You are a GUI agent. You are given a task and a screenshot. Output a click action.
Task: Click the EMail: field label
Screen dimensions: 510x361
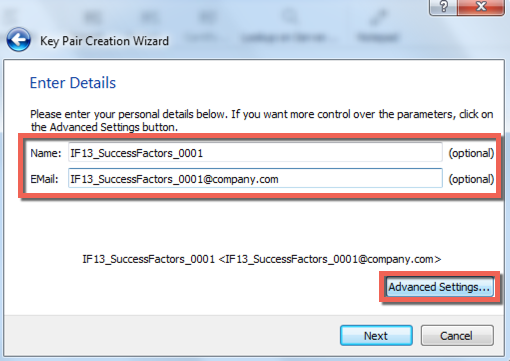44,179
